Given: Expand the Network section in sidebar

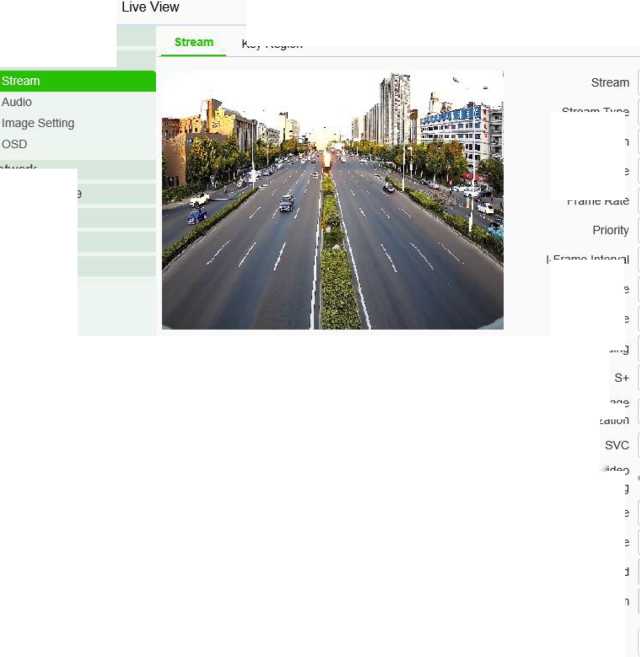Looking at the screenshot, I should tap(20, 168).
